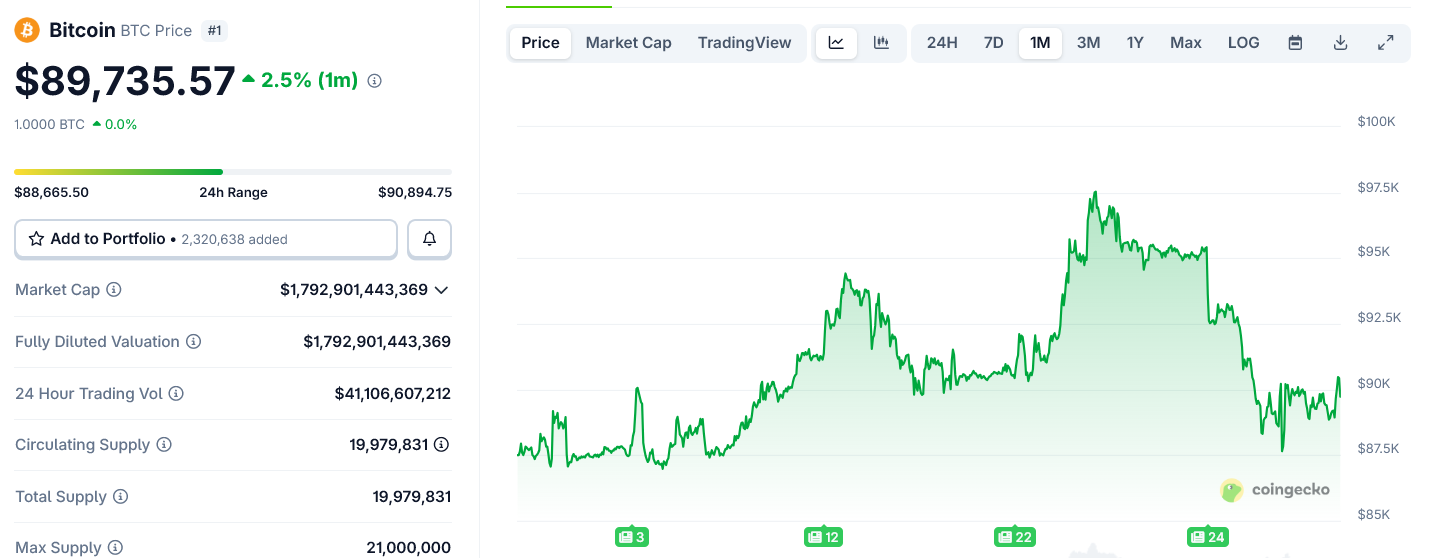
Task: Select the Market Cap chart tab
Action: click(x=629, y=43)
